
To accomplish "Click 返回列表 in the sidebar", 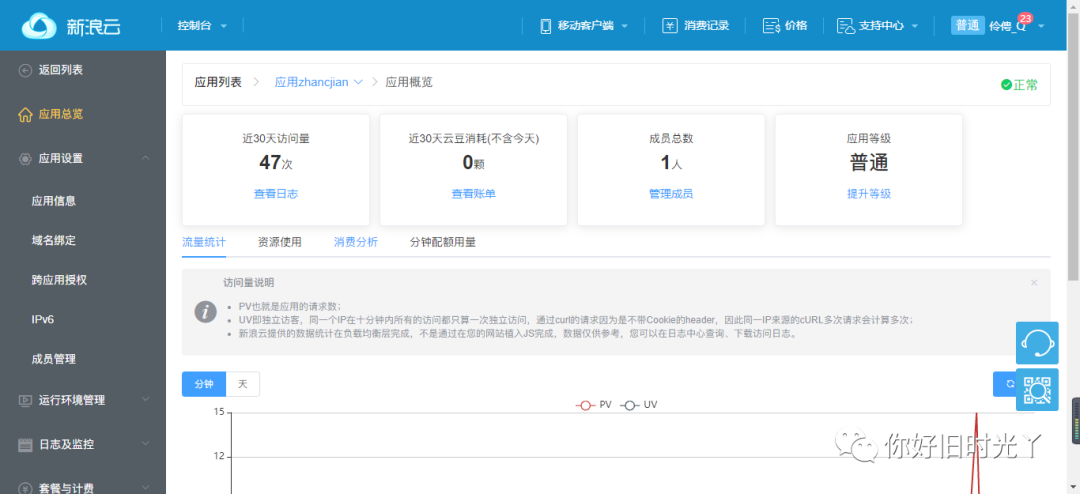I will pyautogui.click(x=61, y=70).
